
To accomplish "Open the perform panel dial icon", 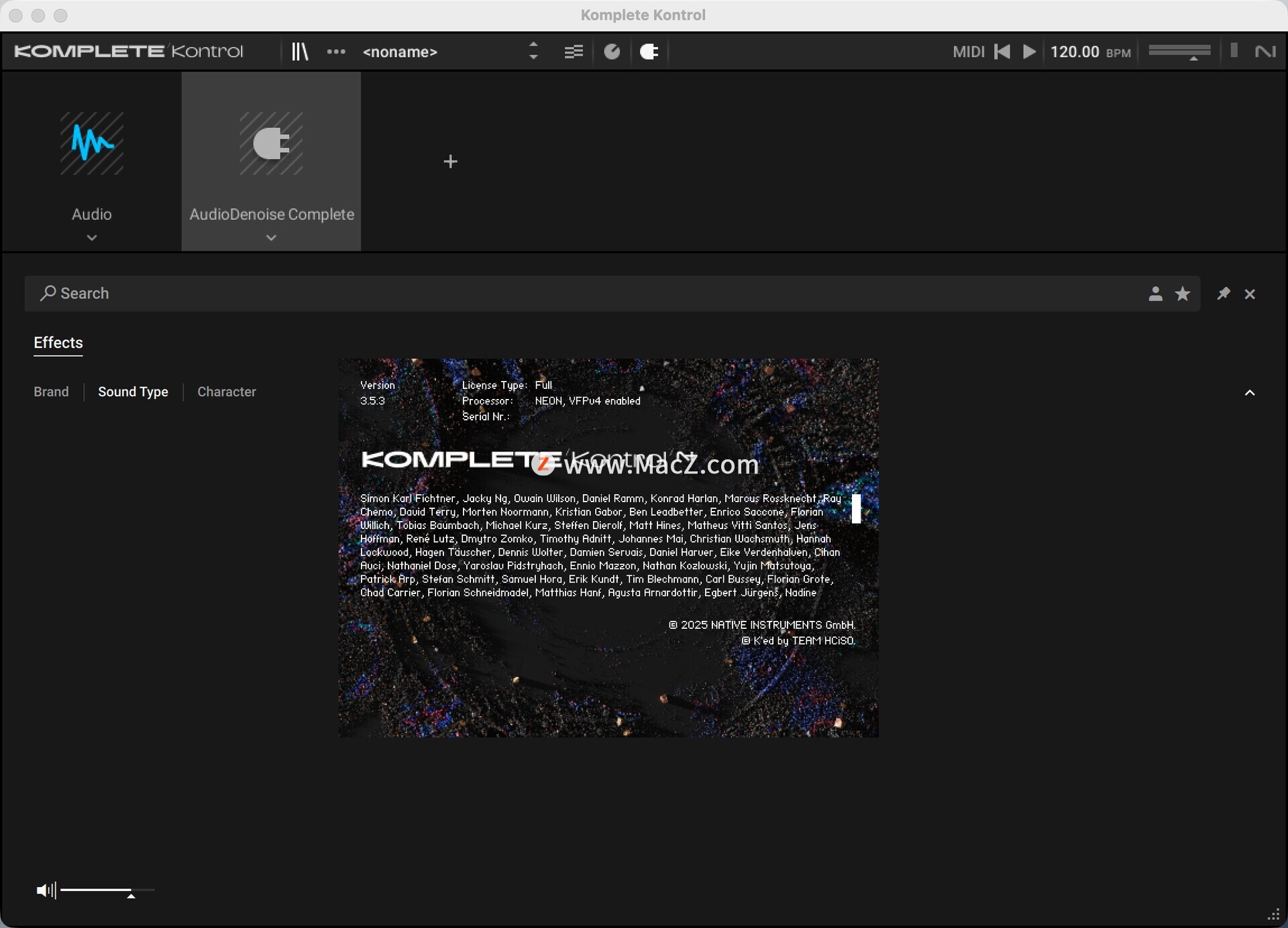I will click(612, 52).
